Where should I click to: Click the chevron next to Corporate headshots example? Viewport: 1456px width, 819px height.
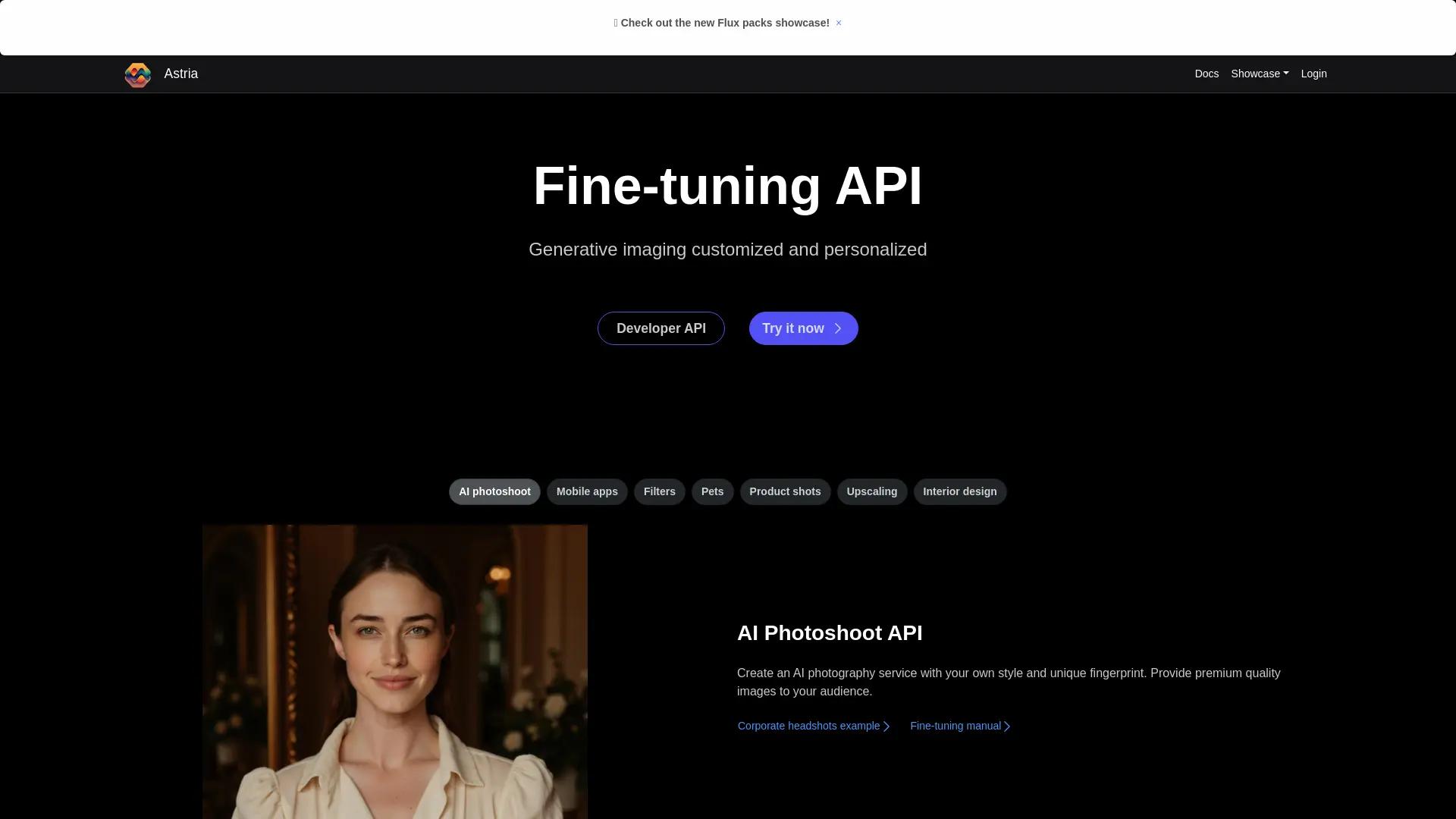tap(886, 726)
